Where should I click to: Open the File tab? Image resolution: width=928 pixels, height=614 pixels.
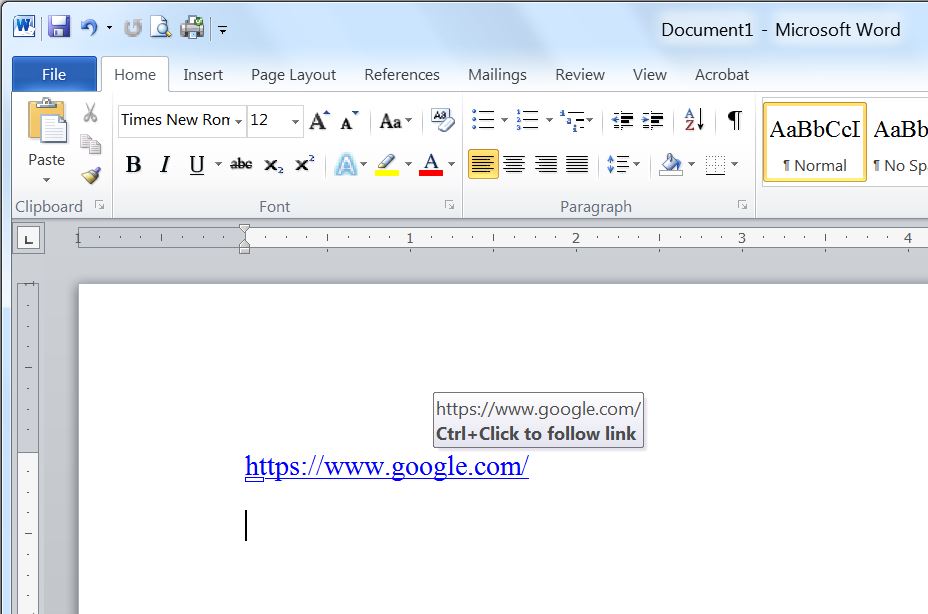pos(54,75)
